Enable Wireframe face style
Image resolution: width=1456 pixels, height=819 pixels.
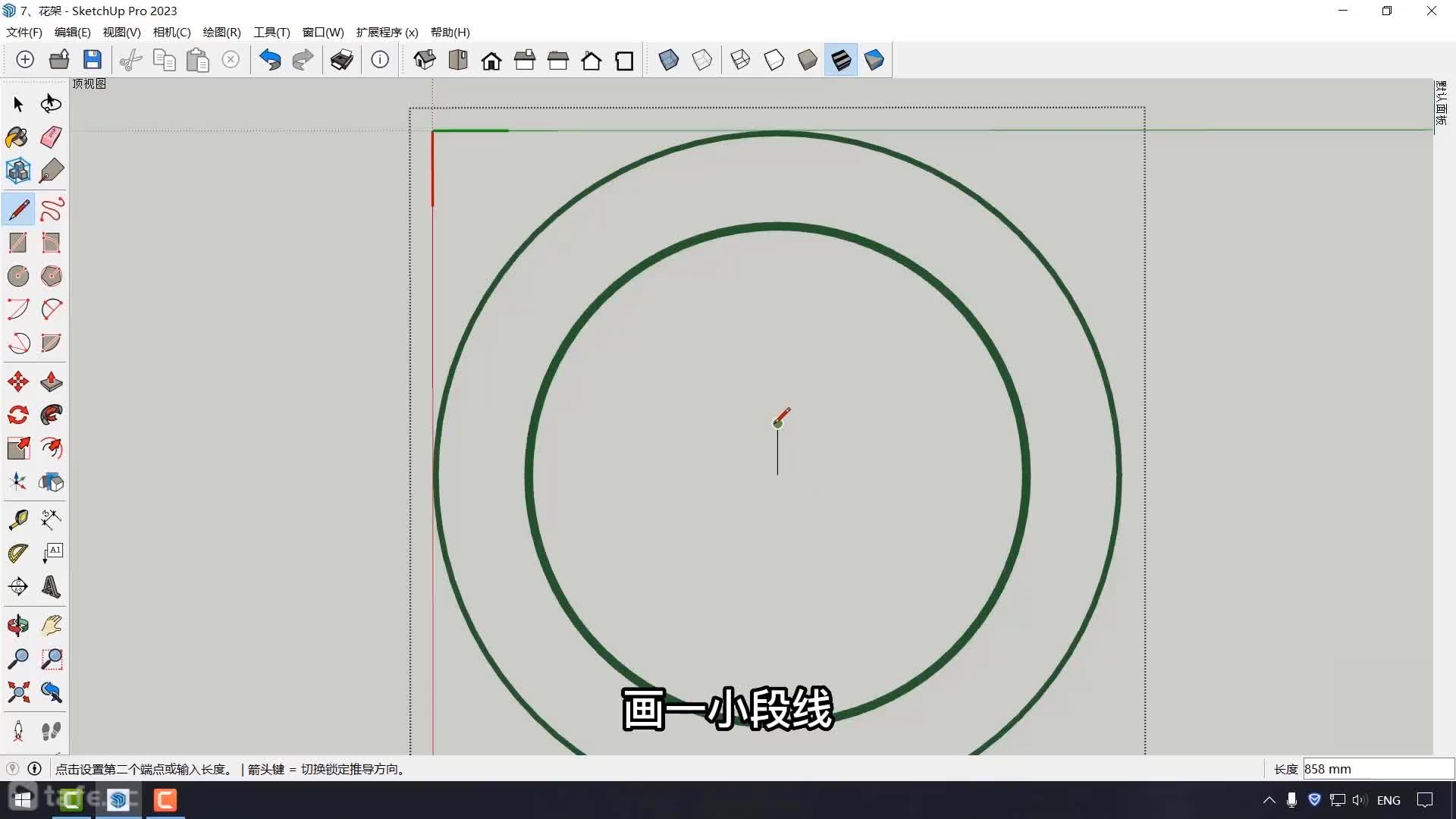click(x=740, y=60)
